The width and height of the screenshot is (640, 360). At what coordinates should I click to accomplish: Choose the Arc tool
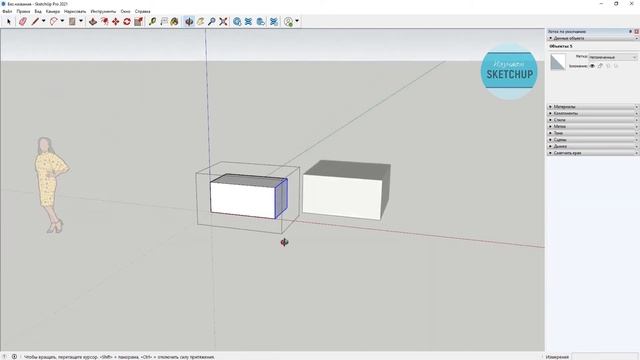53,21
